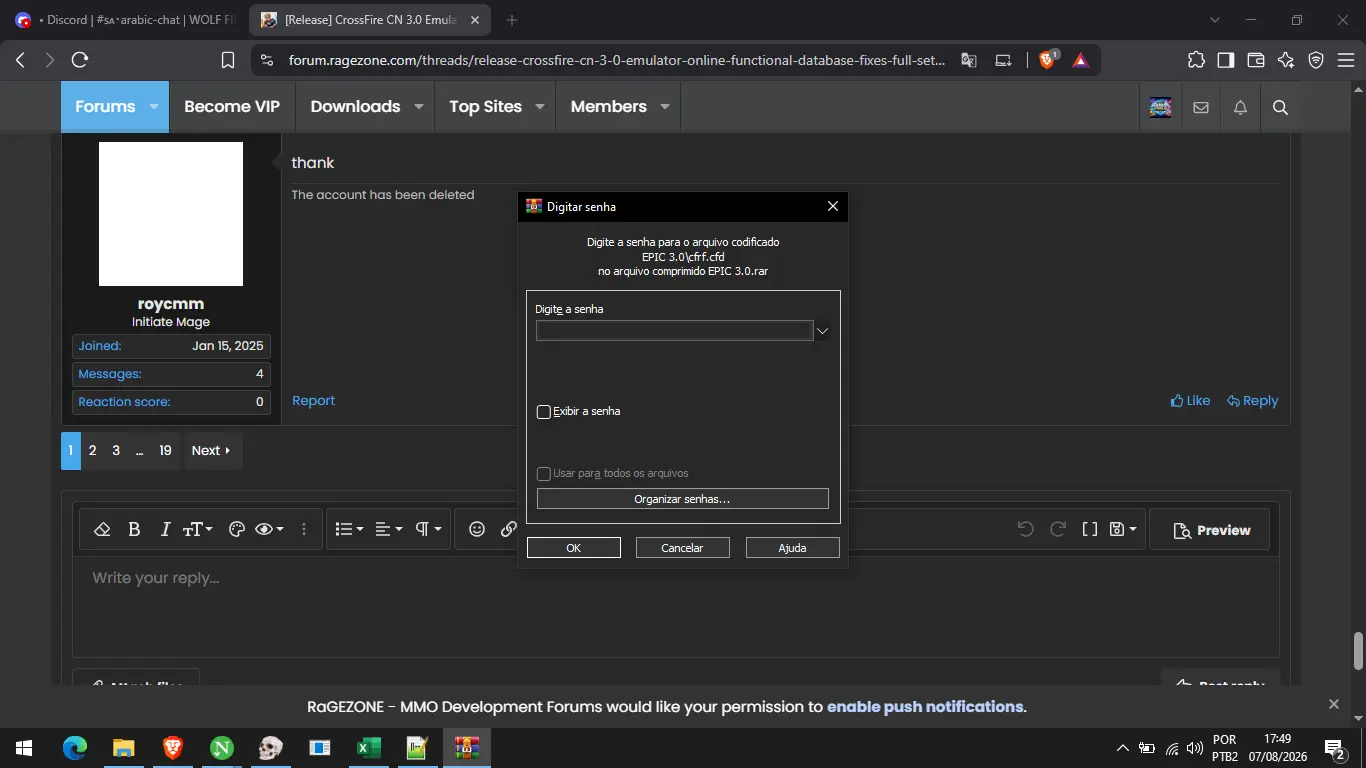Open the text color palette icon
Viewport: 1366px width, 768px height.
coord(236,530)
